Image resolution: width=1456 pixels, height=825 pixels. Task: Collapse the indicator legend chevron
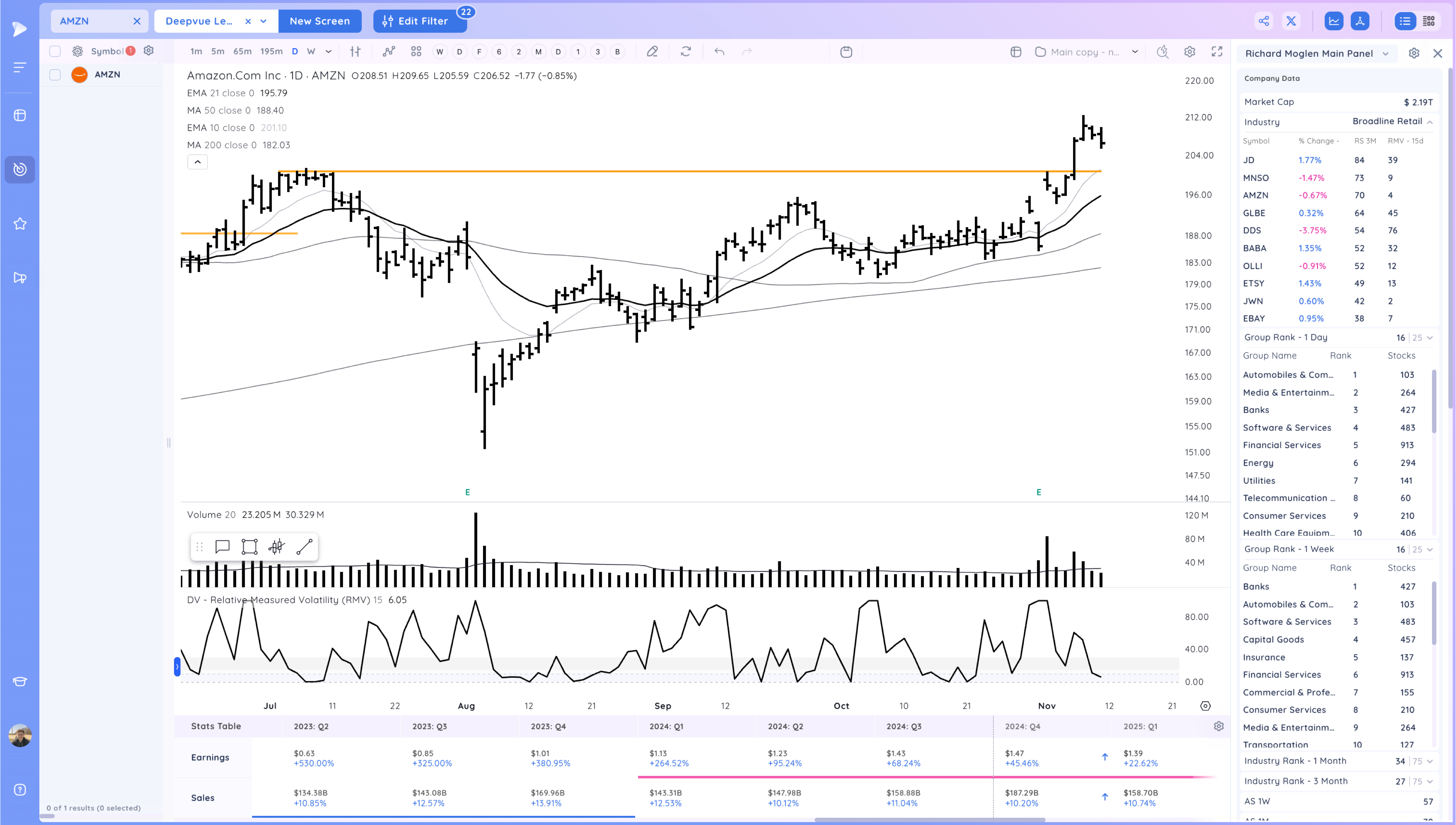click(198, 162)
